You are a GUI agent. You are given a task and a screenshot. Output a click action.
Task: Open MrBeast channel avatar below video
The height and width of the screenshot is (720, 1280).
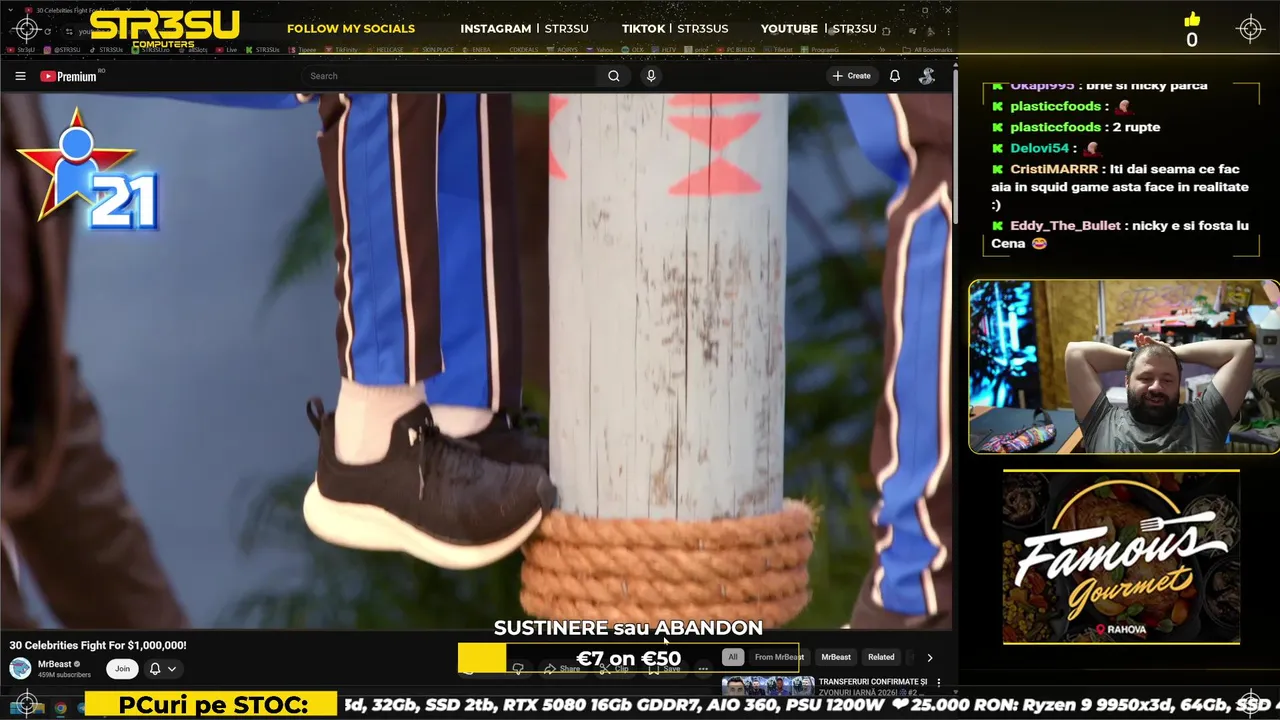(20, 669)
